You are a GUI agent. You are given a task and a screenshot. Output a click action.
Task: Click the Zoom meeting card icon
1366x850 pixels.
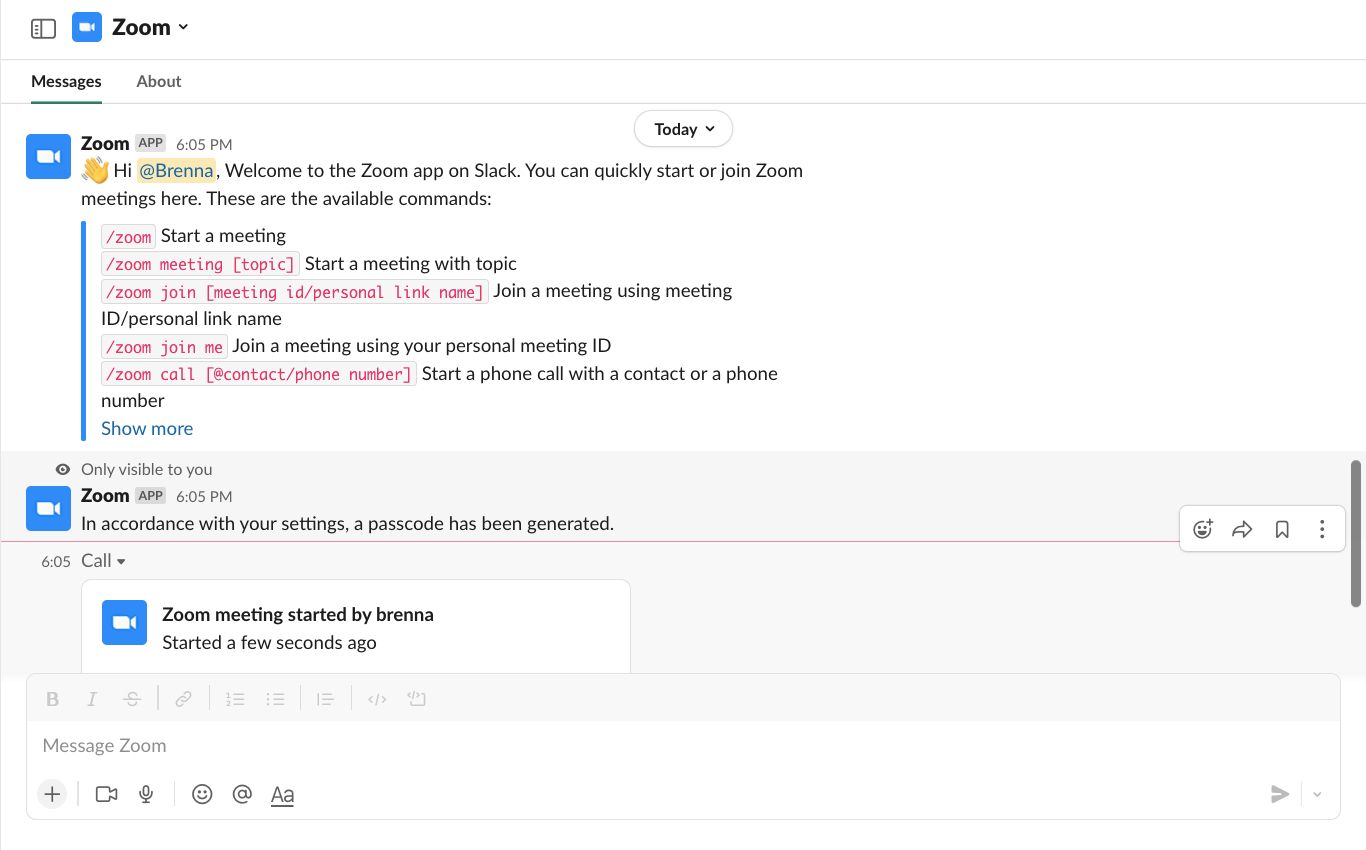[x=124, y=623]
